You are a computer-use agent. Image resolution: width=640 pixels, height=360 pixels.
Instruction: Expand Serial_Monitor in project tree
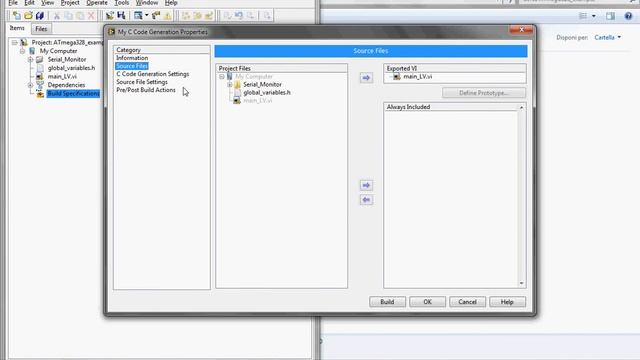(x=30, y=60)
